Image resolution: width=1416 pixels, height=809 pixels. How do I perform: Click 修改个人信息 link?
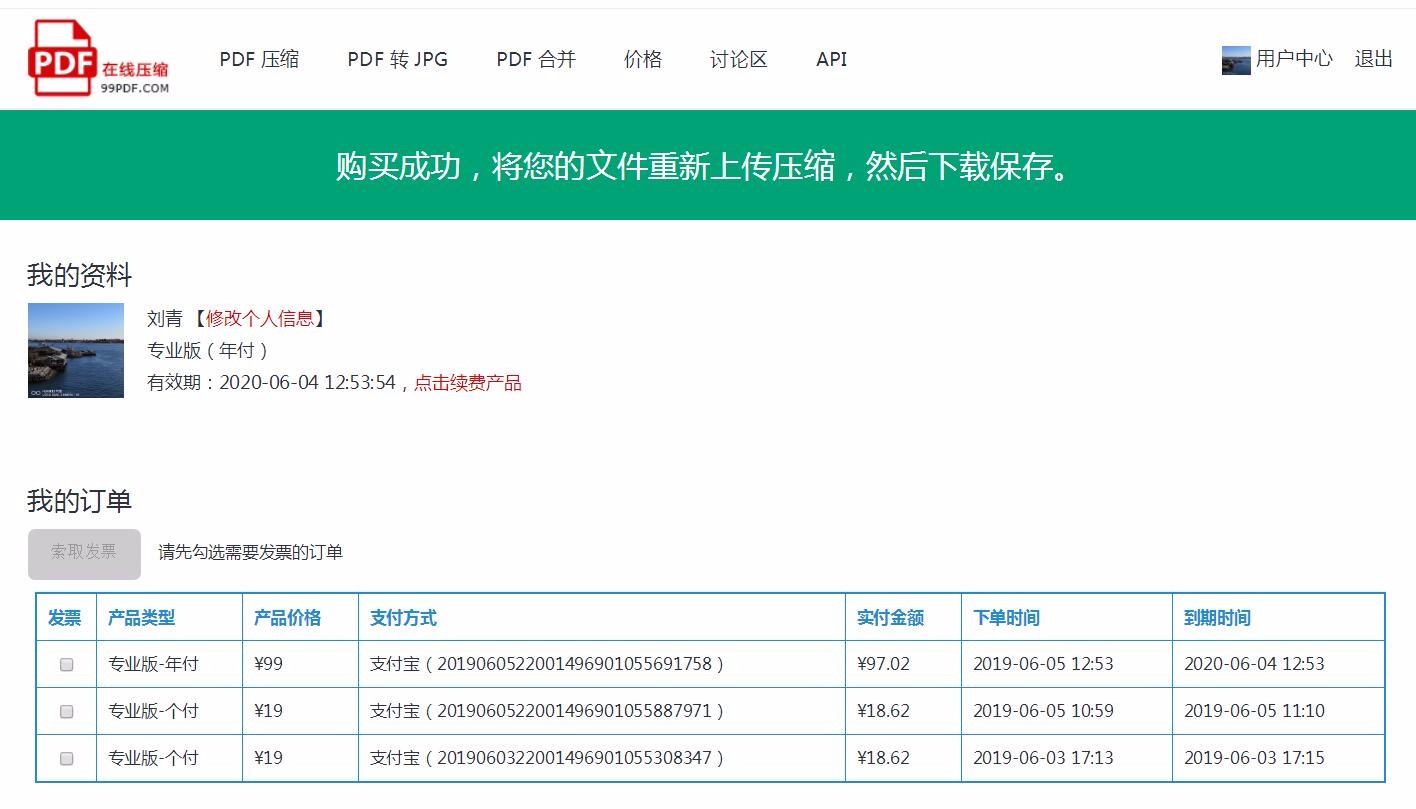point(260,319)
